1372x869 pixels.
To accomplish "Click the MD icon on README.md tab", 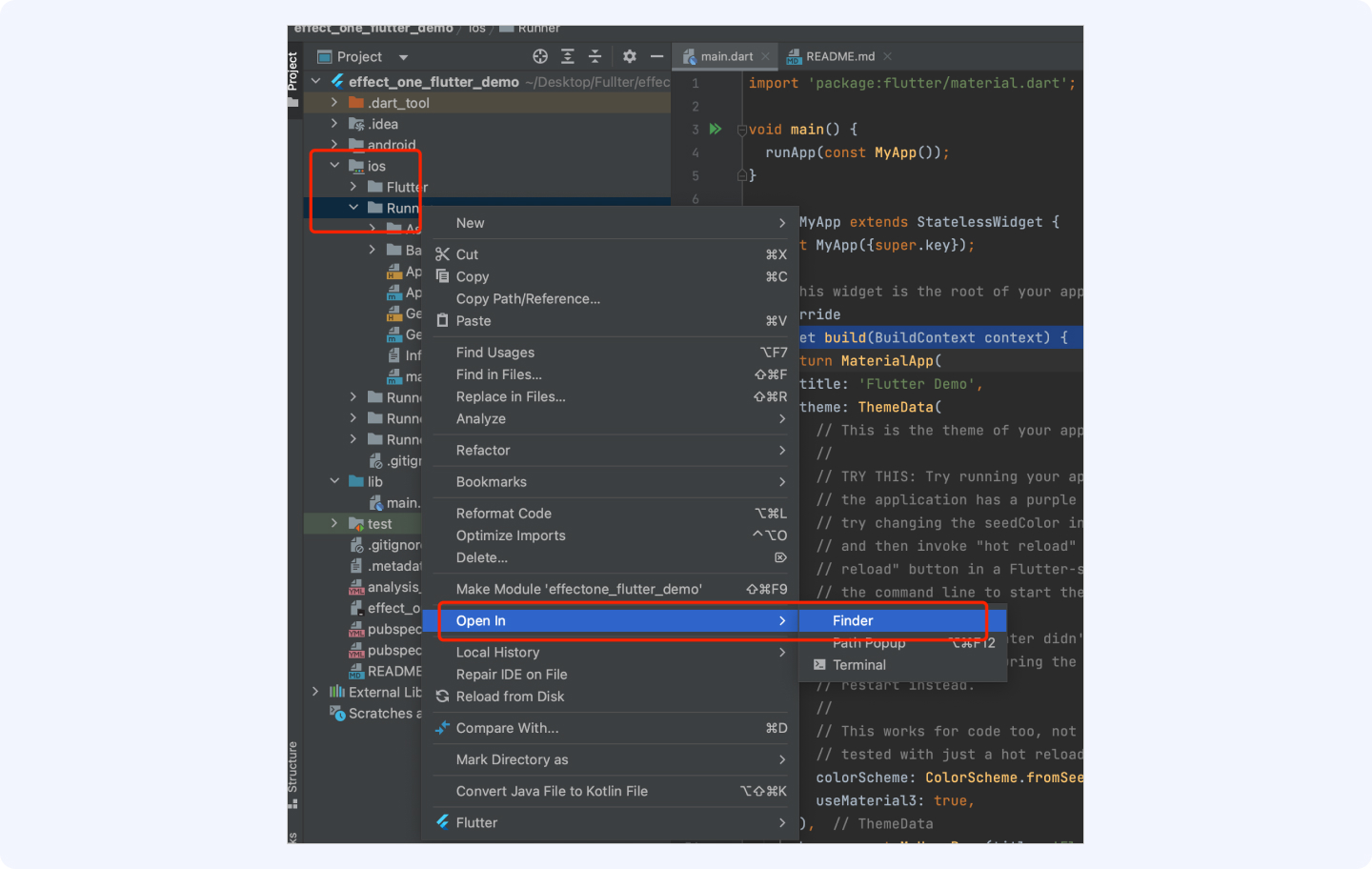I will pyautogui.click(x=794, y=57).
